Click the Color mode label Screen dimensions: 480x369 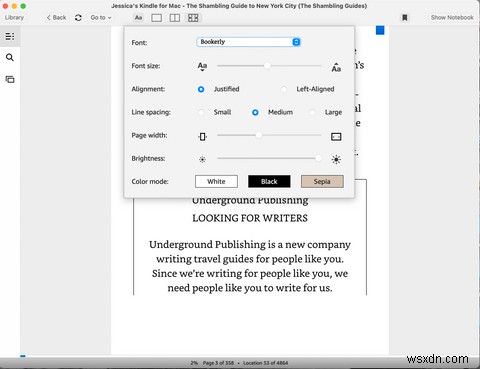click(150, 182)
